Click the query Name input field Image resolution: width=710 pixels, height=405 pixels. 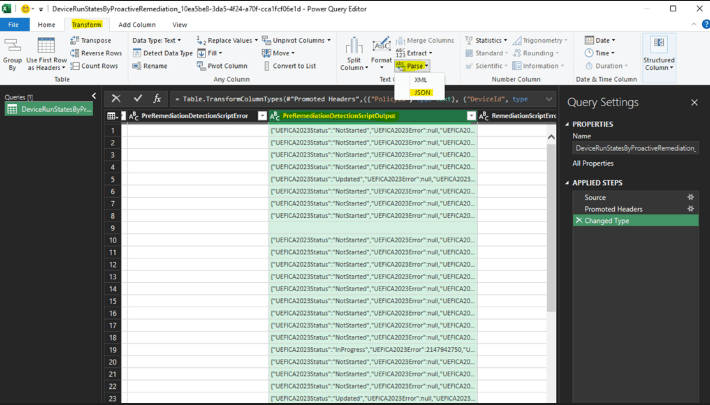click(x=635, y=148)
